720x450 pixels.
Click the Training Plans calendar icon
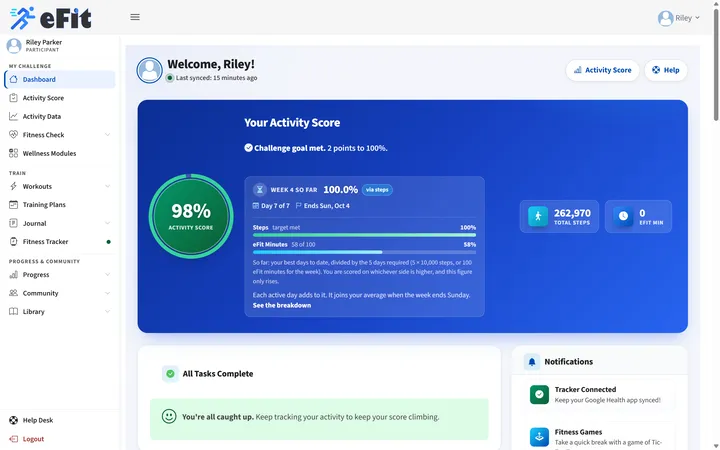13,204
